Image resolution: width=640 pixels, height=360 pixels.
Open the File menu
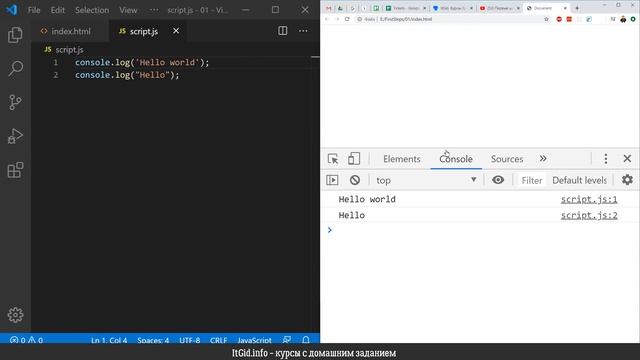[34, 10]
